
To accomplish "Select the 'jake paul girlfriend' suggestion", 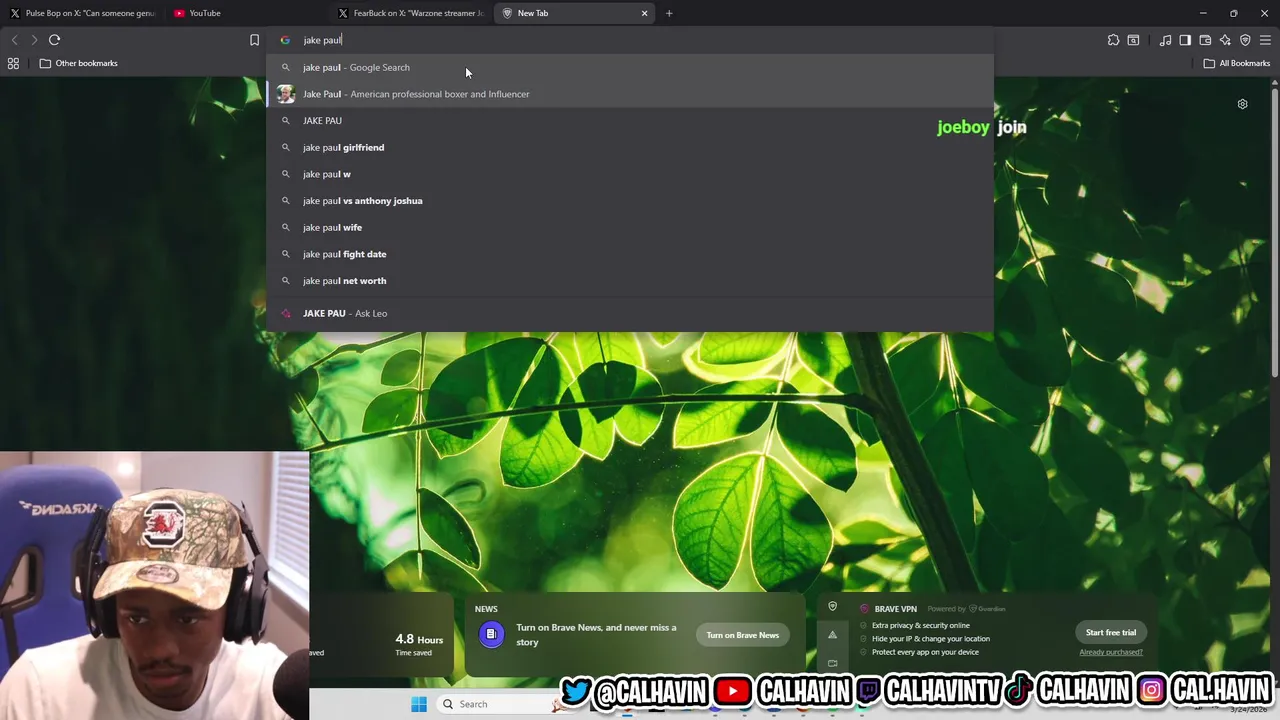I will (630, 147).
